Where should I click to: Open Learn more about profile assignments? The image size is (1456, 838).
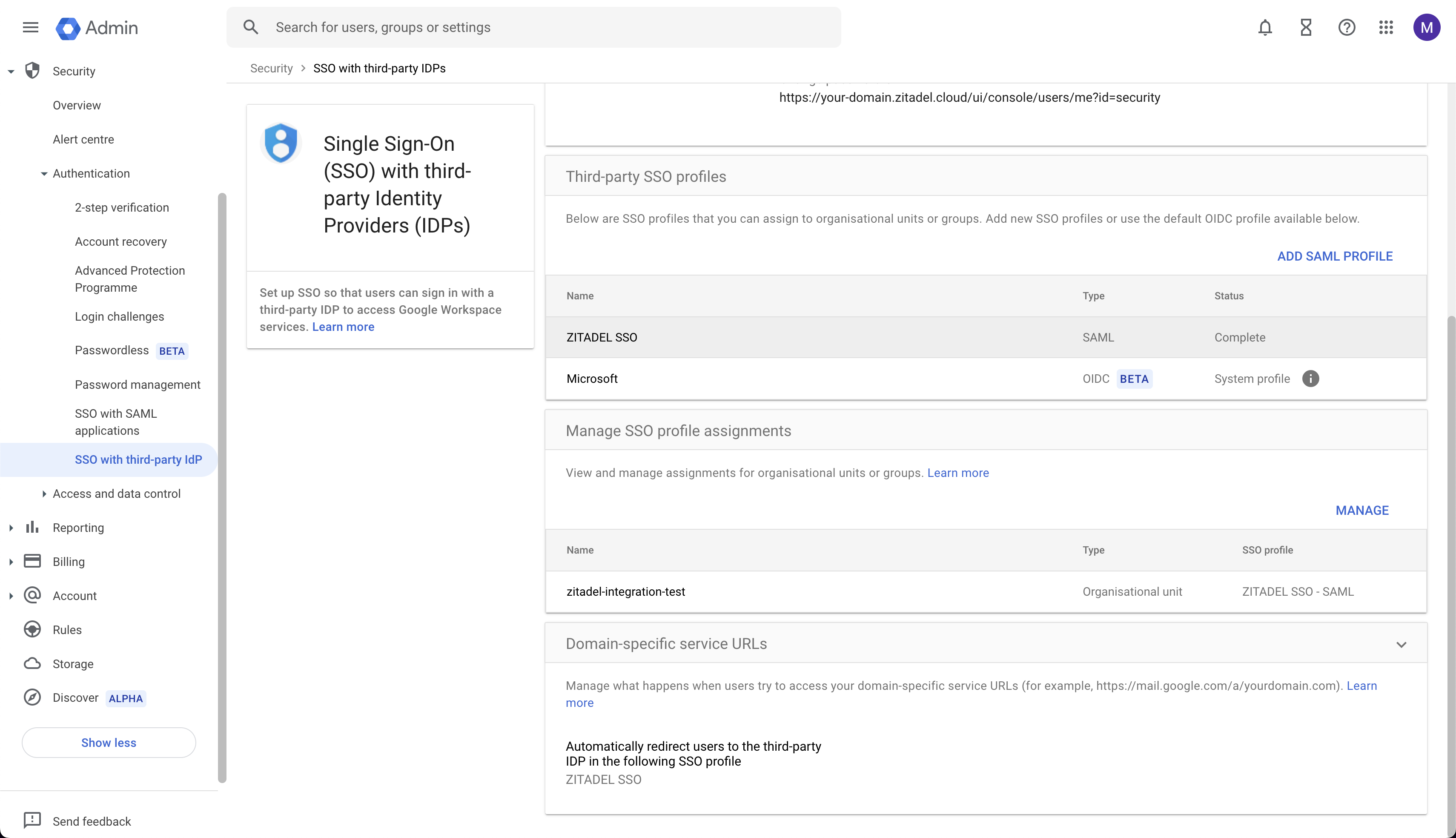[958, 473]
